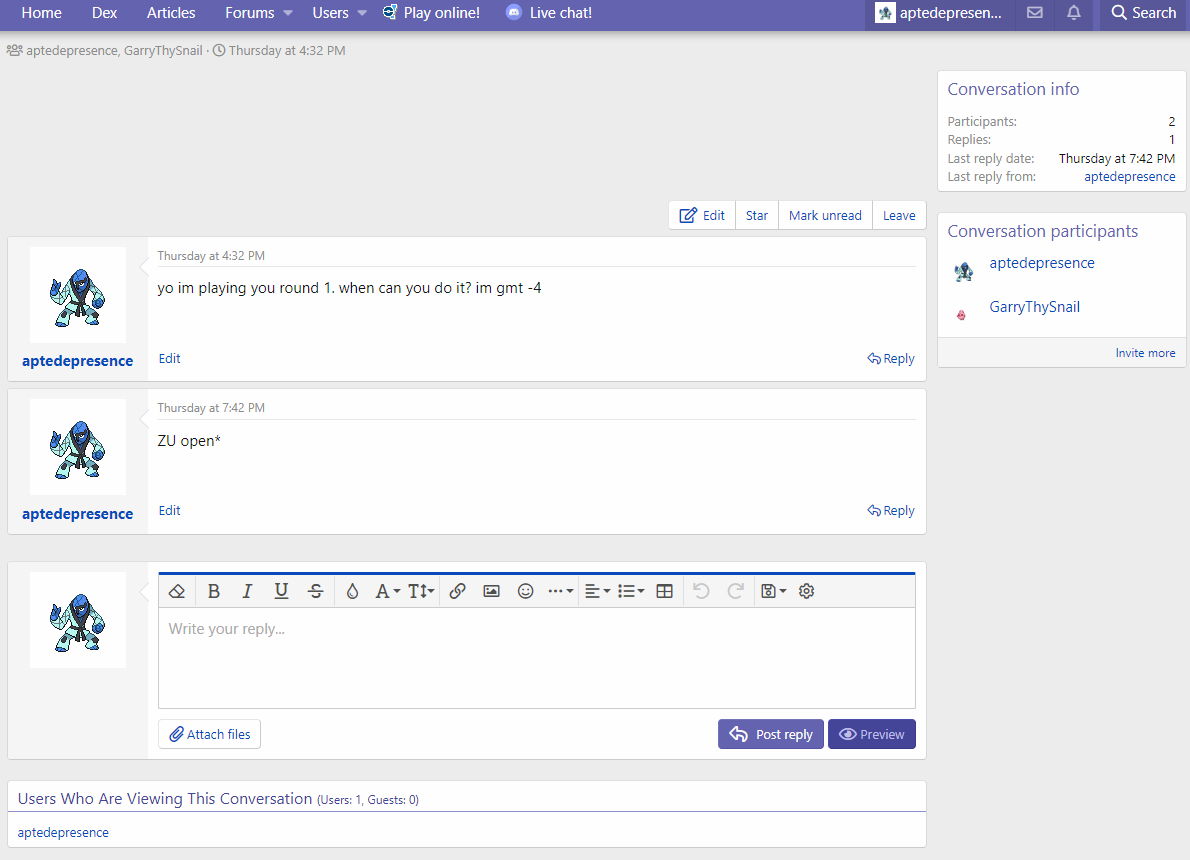Go to the Dex menu item
This screenshot has height=860, width=1190.
(x=104, y=13)
